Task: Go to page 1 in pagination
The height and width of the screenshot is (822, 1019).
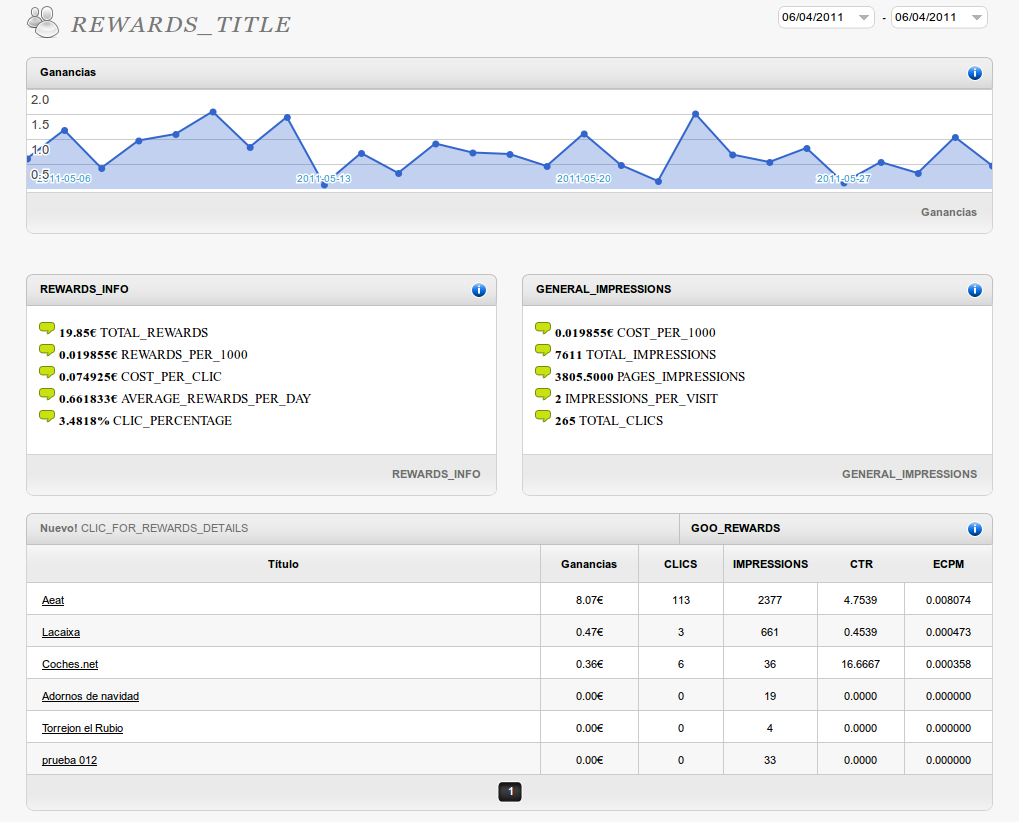Action: (510, 792)
